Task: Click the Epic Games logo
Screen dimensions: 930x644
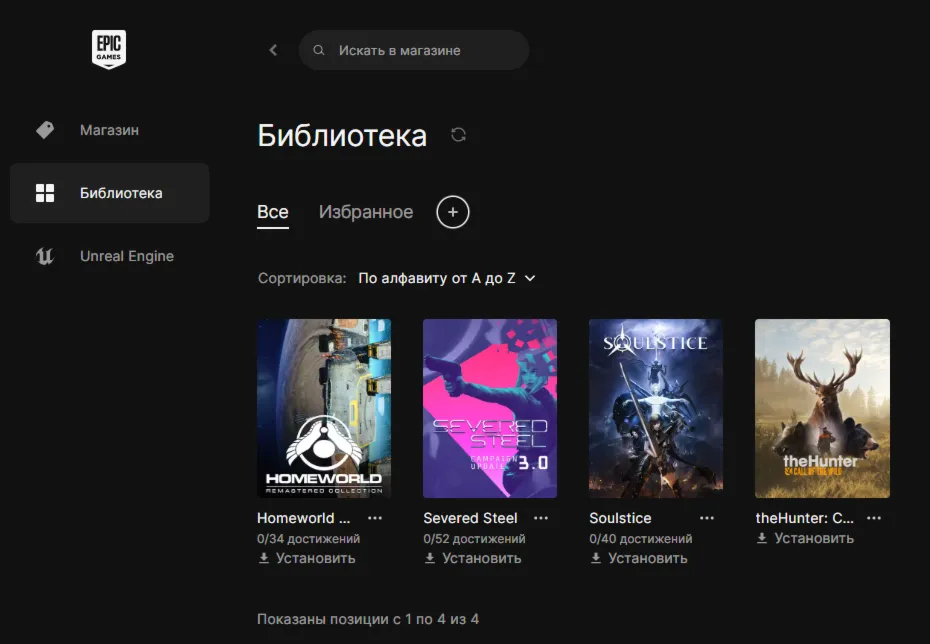Action: (x=109, y=49)
